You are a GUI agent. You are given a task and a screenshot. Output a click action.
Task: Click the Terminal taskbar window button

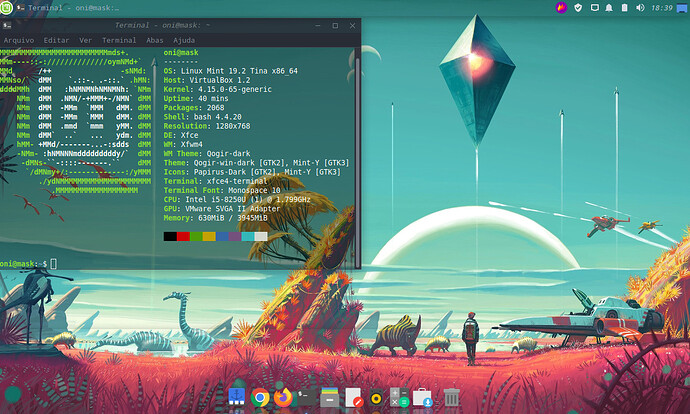pos(68,8)
